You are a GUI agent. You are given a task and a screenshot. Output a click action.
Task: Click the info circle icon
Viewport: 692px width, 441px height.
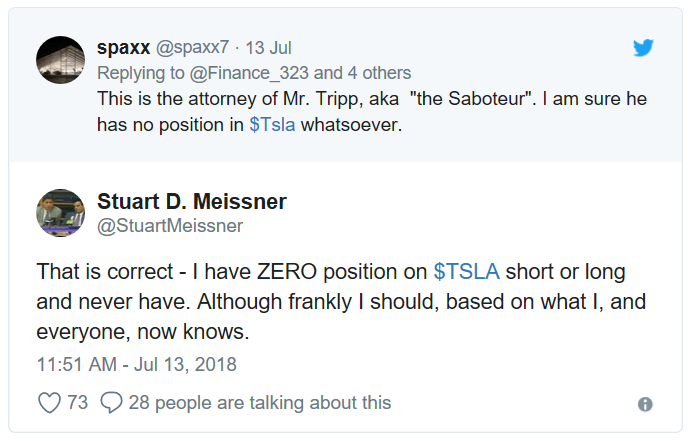[645, 404]
